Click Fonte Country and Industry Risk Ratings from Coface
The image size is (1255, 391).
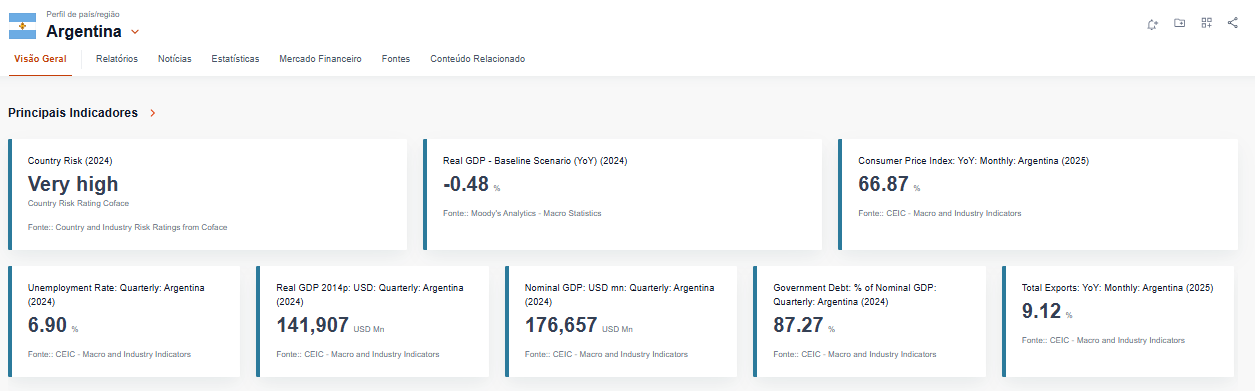[128, 227]
